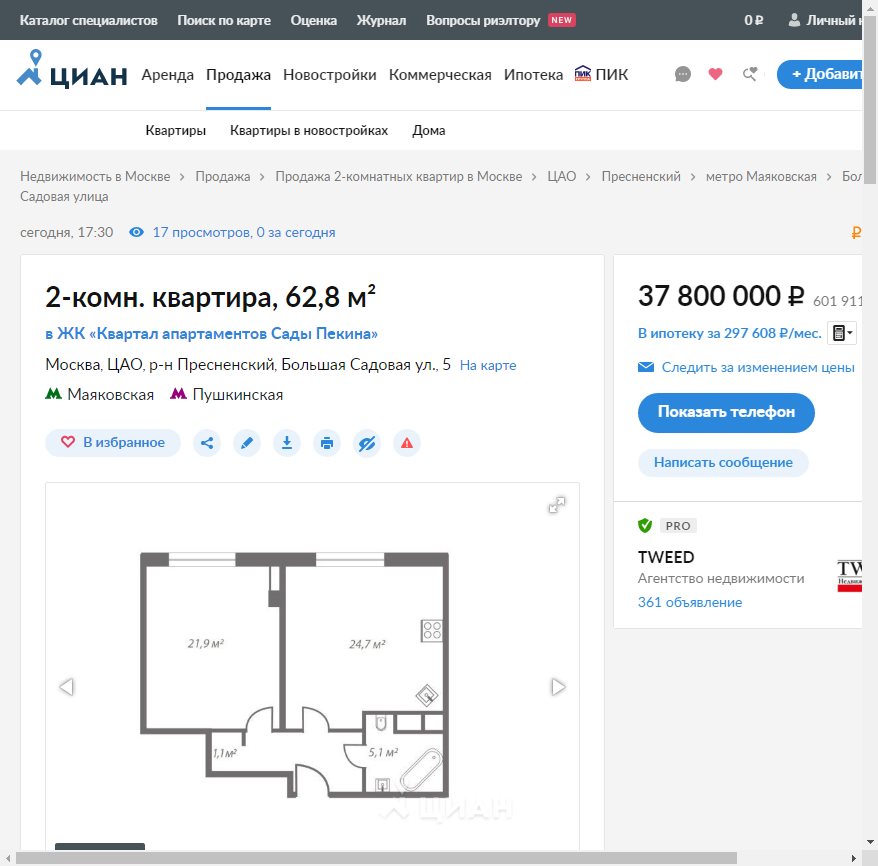Download the listing via download icon

[287, 443]
